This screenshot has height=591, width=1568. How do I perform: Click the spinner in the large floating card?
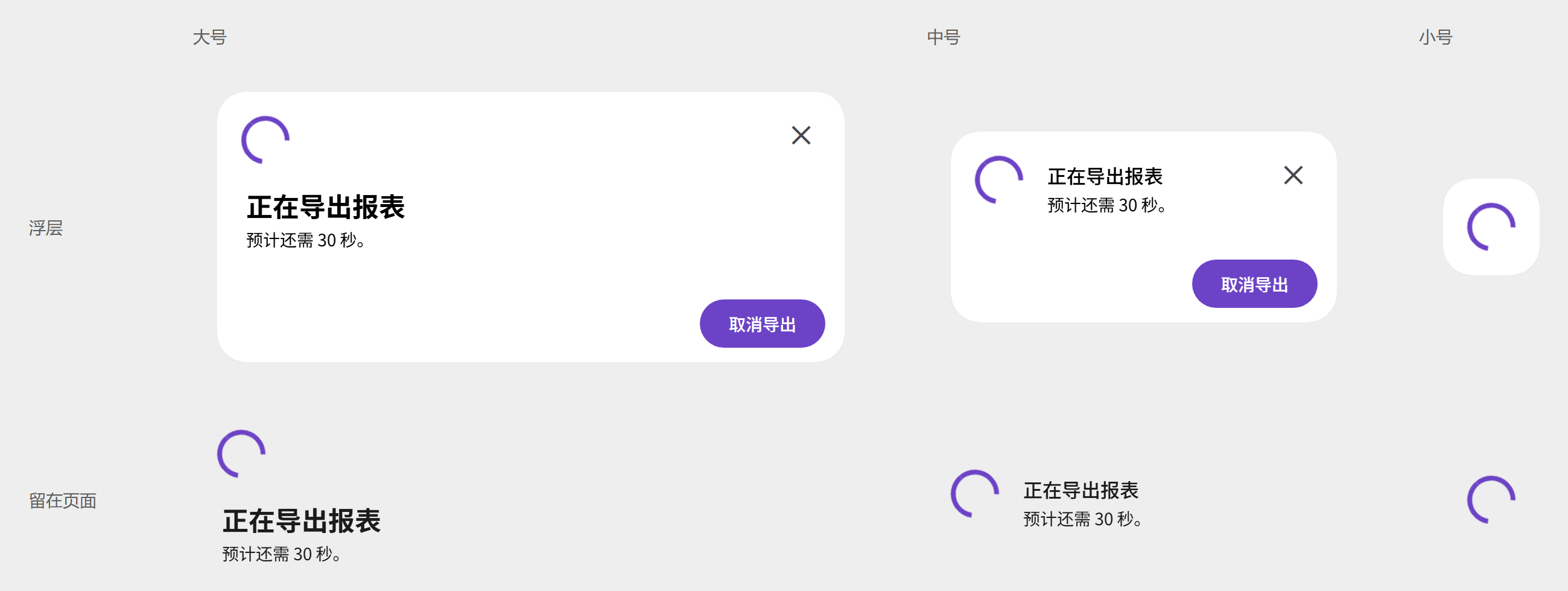click(x=265, y=140)
